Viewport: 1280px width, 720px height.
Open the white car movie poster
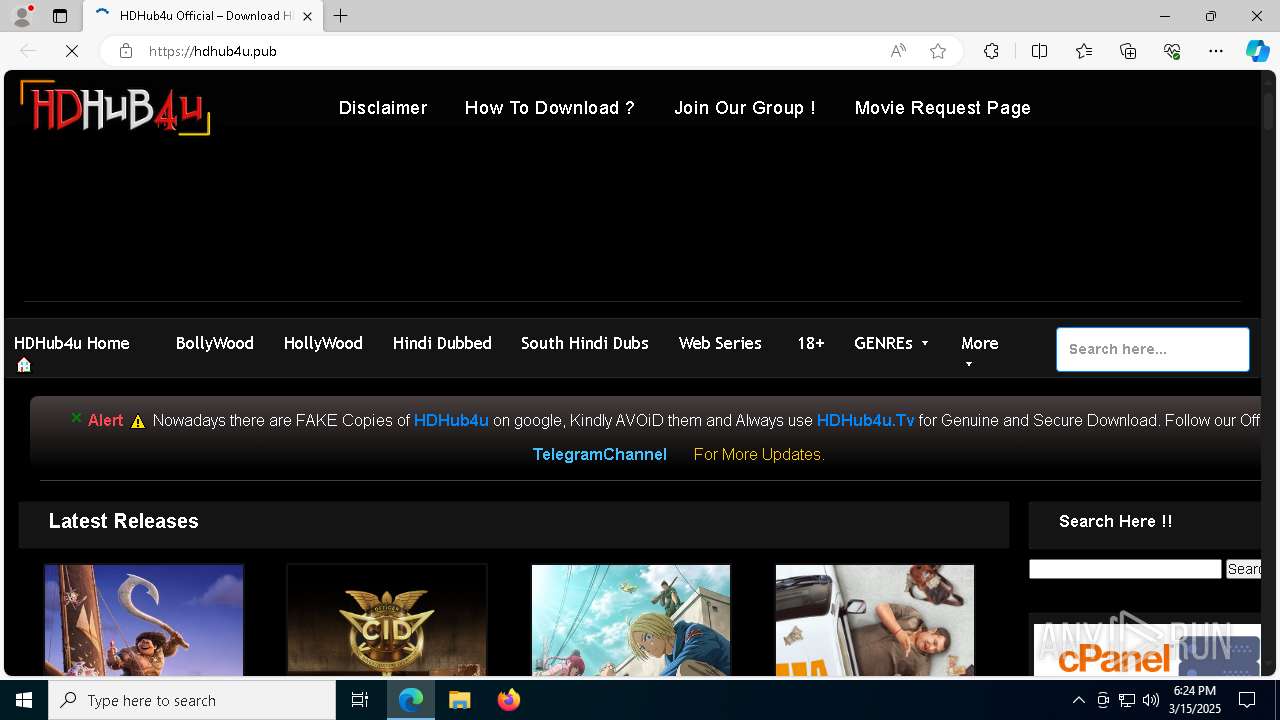click(875, 620)
